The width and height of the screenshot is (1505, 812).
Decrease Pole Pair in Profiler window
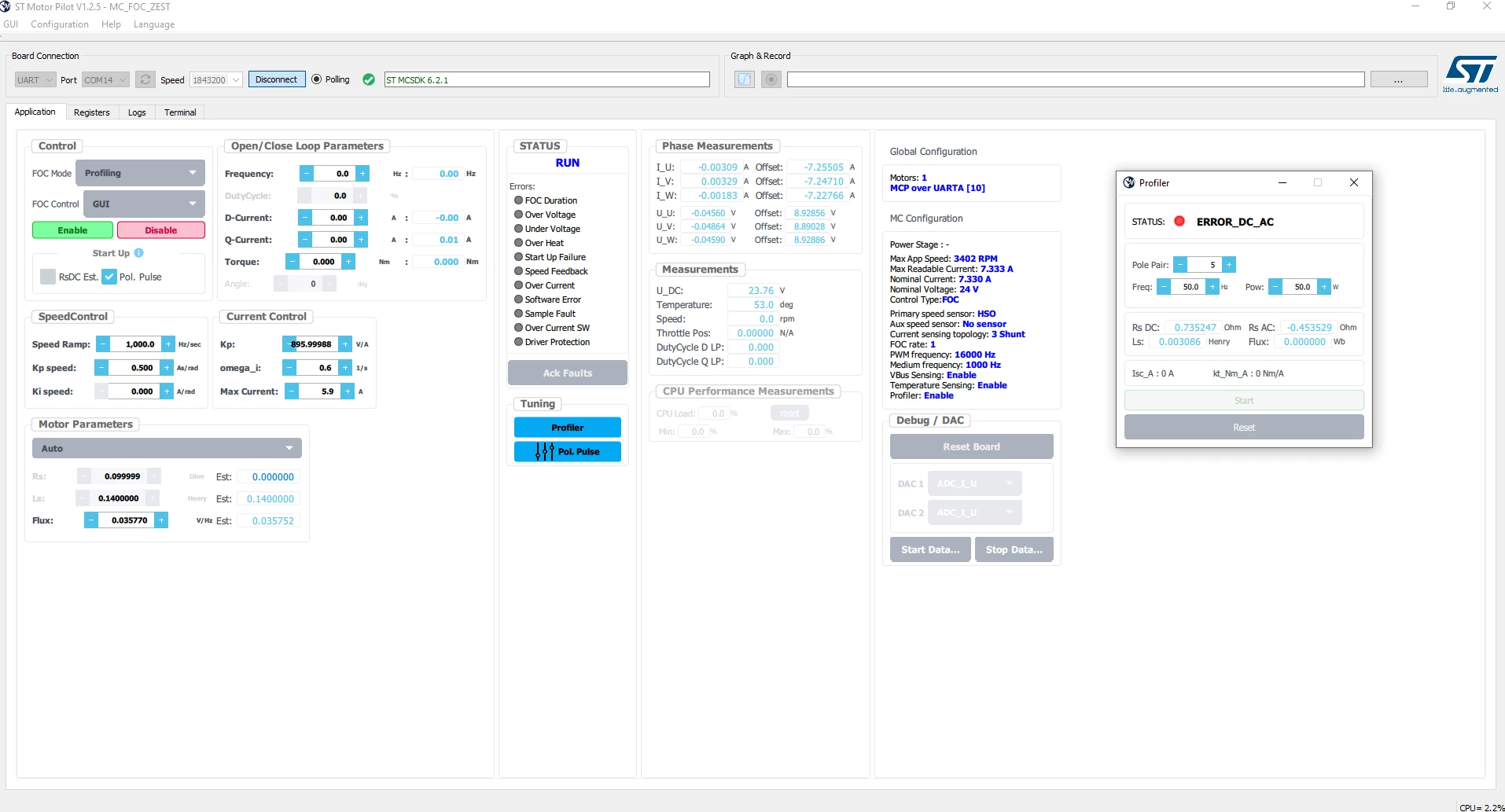1180,265
